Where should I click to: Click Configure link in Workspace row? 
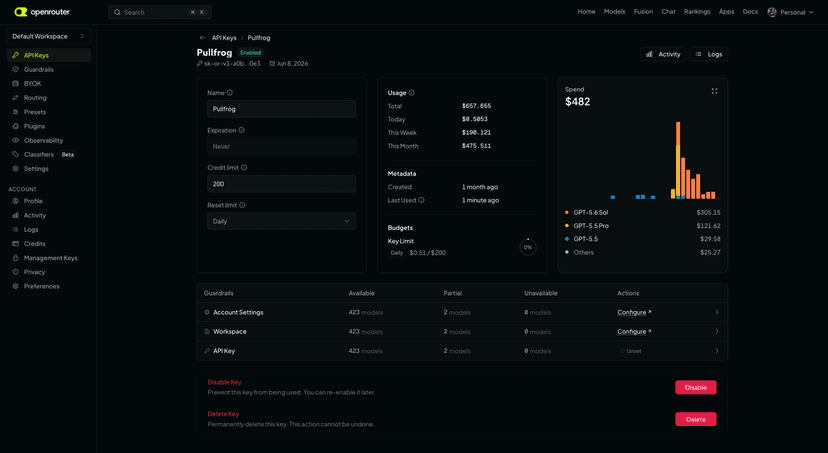coord(634,332)
